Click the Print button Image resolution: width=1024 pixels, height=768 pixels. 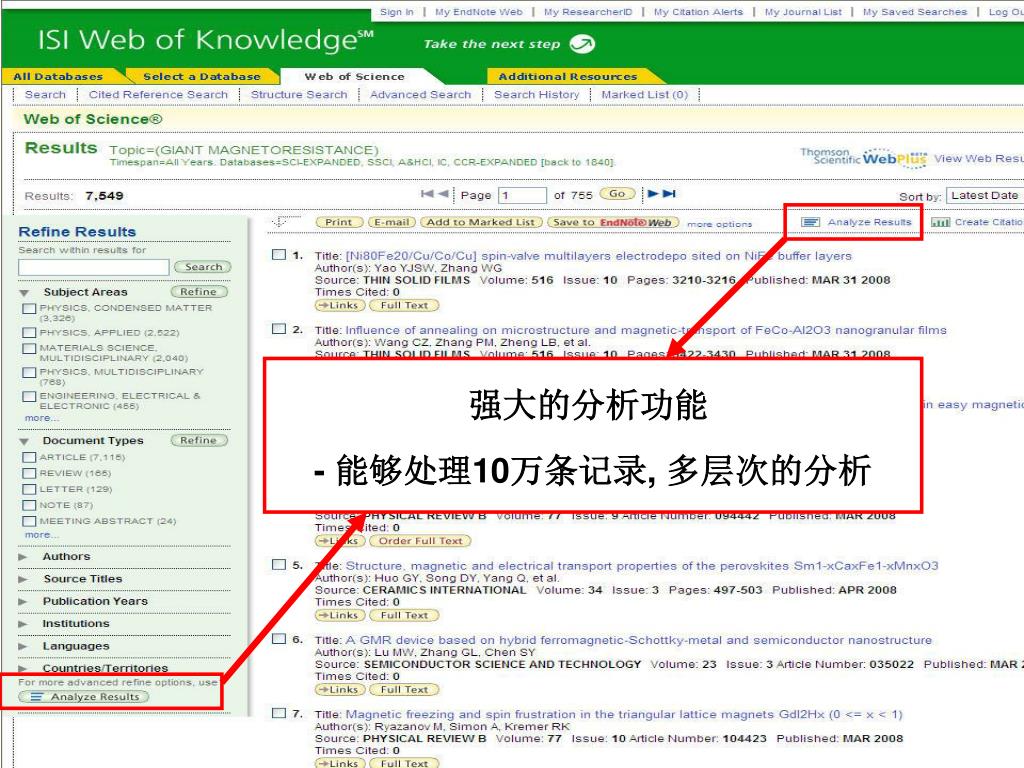pyautogui.click(x=338, y=222)
